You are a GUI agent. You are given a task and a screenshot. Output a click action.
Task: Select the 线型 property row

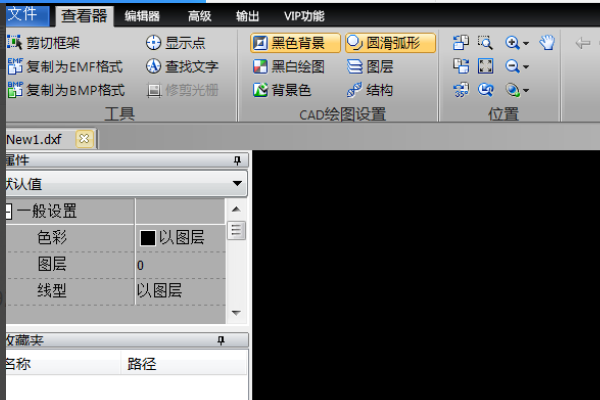pos(116,291)
